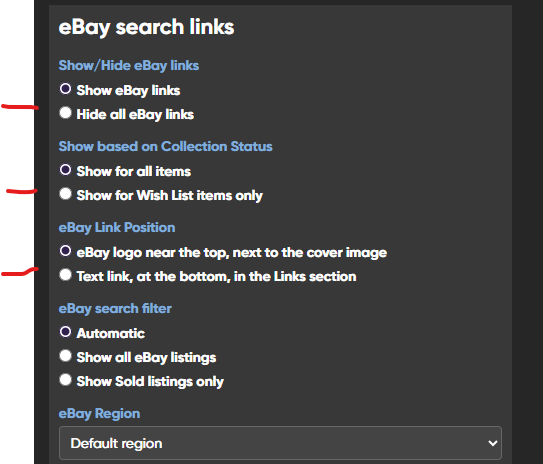Select Hide all eBay links option
The width and height of the screenshot is (543, 464).
[65, 113]
